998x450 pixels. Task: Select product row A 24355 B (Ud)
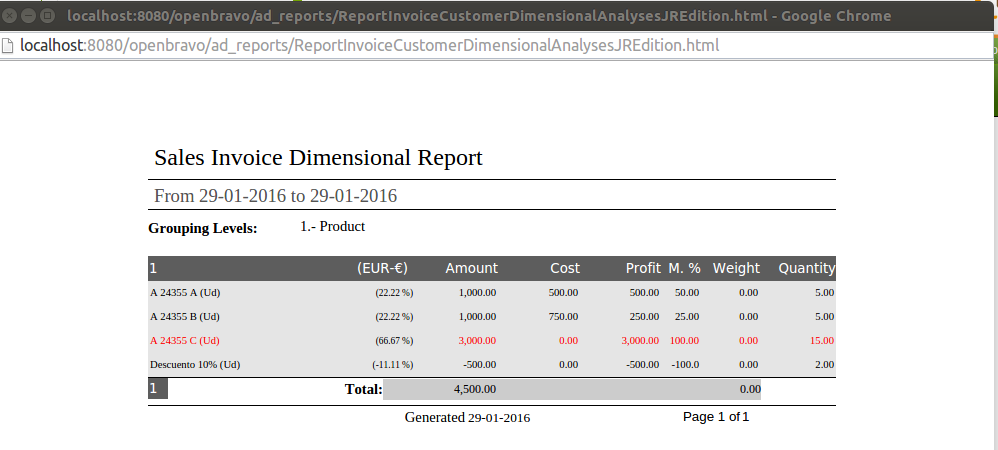coord(185,317)
